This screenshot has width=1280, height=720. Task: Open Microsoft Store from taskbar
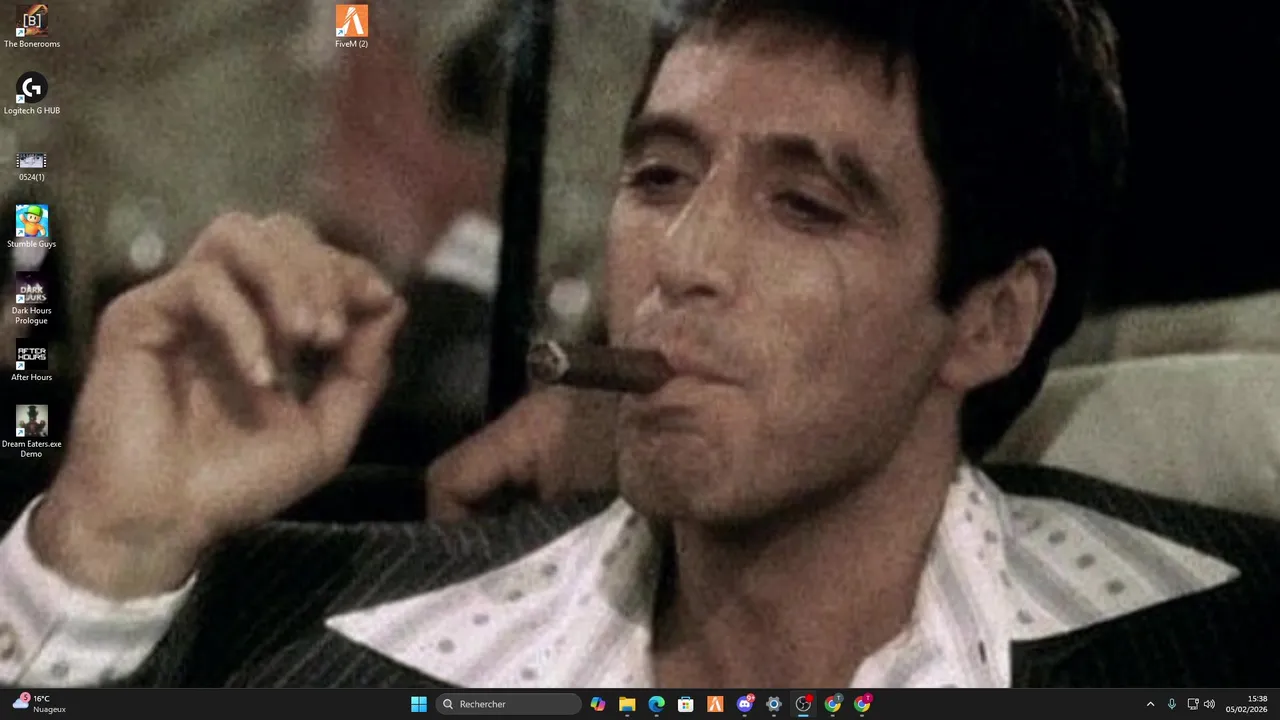click(x=686, y=704)
